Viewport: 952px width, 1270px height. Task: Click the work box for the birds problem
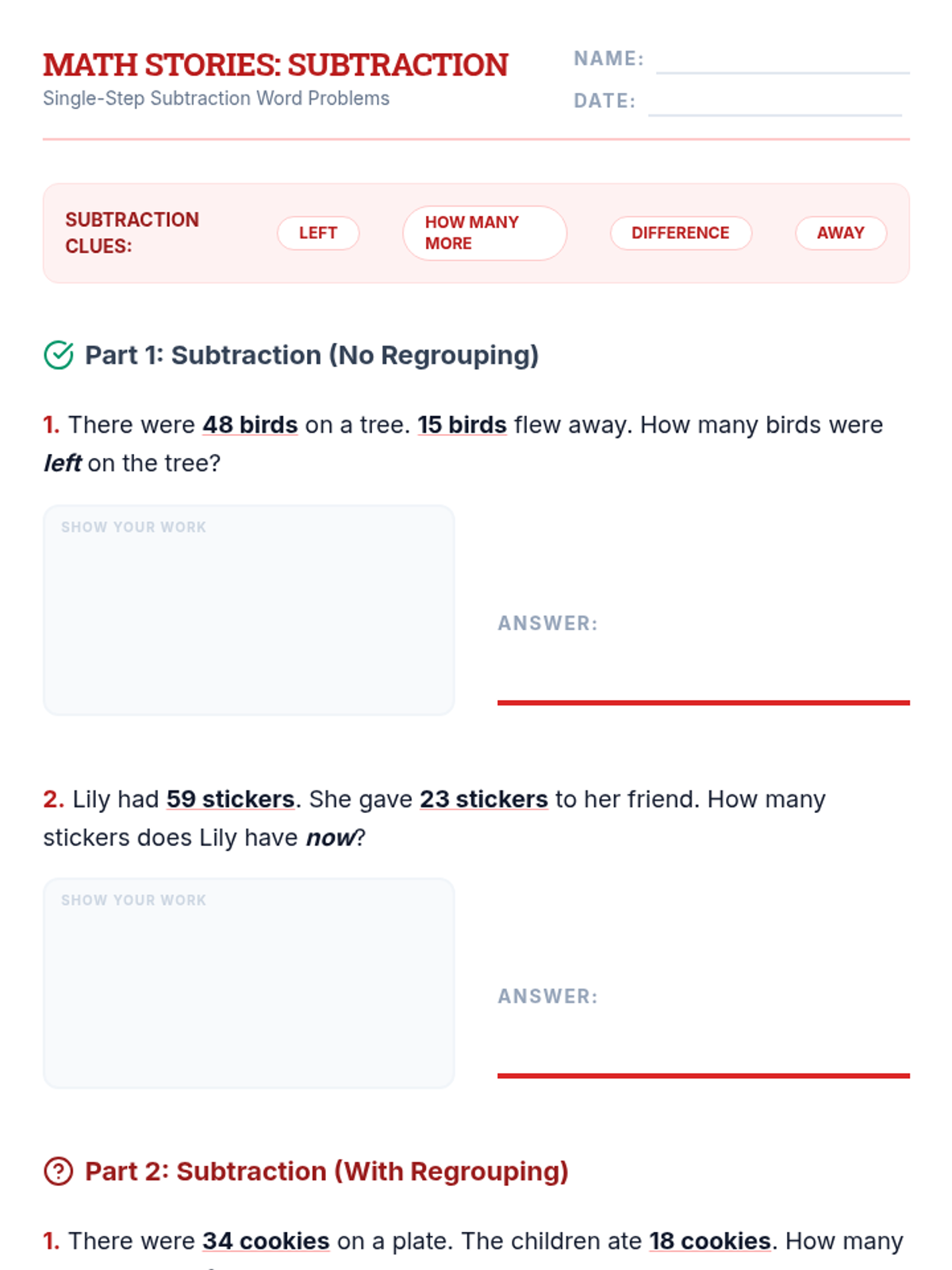pos(249,610)
